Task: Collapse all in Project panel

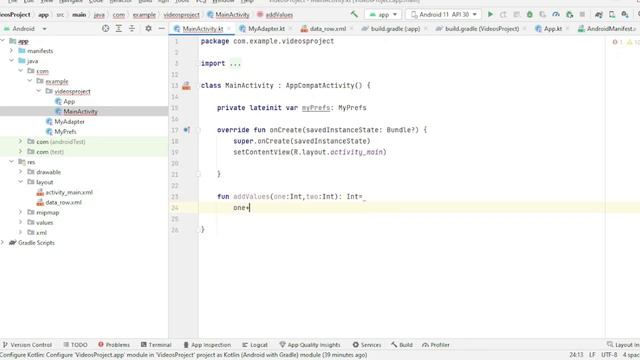Action: point(131,29)
